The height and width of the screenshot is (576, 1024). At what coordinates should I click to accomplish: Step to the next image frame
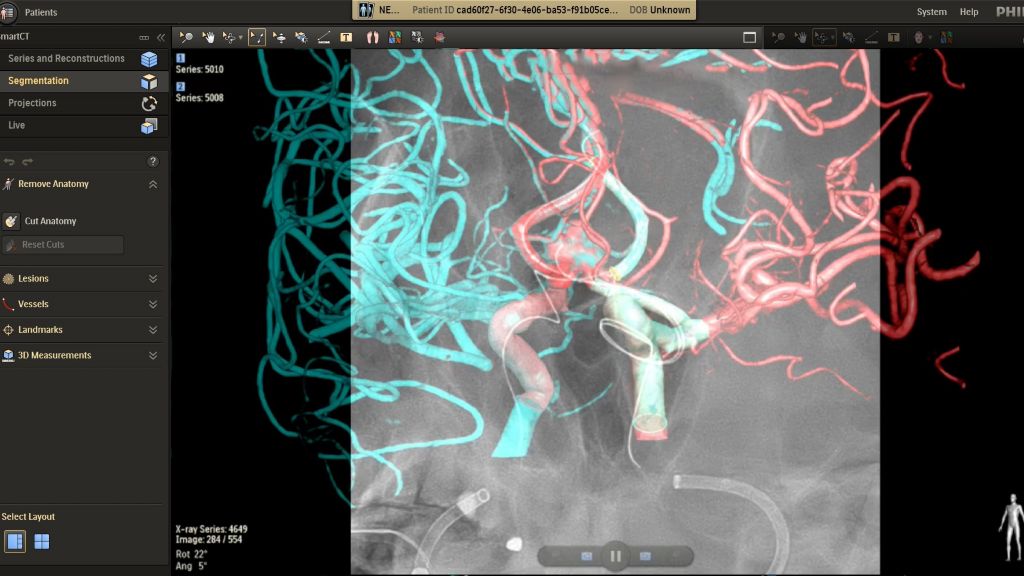coord(645,556)
